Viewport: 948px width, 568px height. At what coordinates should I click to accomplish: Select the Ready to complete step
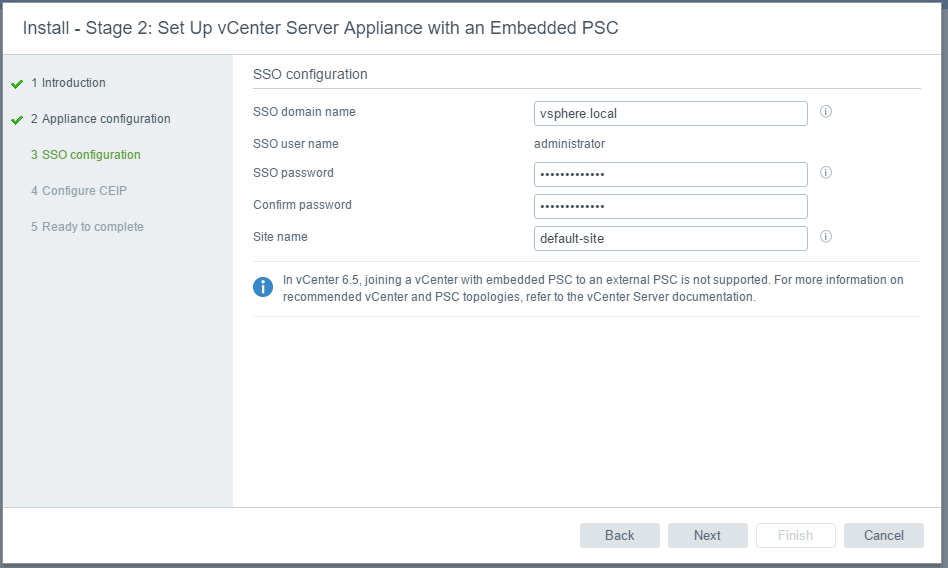click(x=87, y=227)
